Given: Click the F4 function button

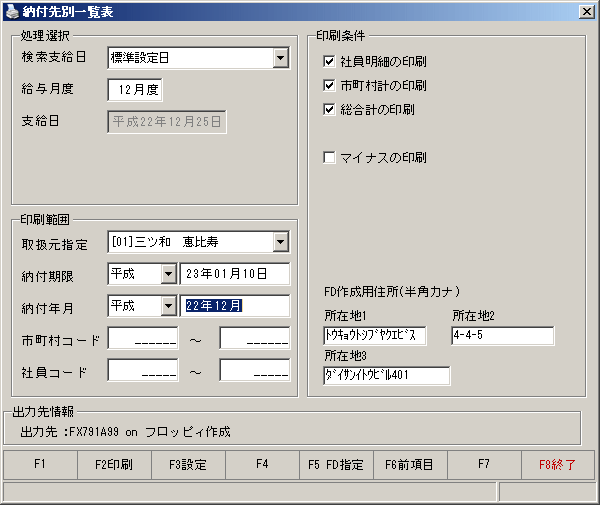Looking at the screenshot, I should [262, 464].
